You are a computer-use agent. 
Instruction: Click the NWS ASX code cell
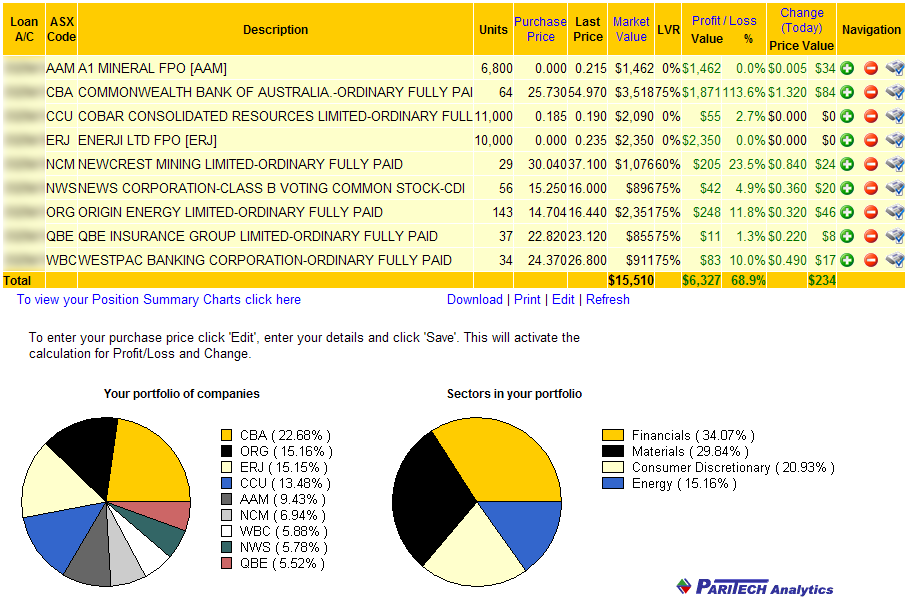tap(61, 188)
